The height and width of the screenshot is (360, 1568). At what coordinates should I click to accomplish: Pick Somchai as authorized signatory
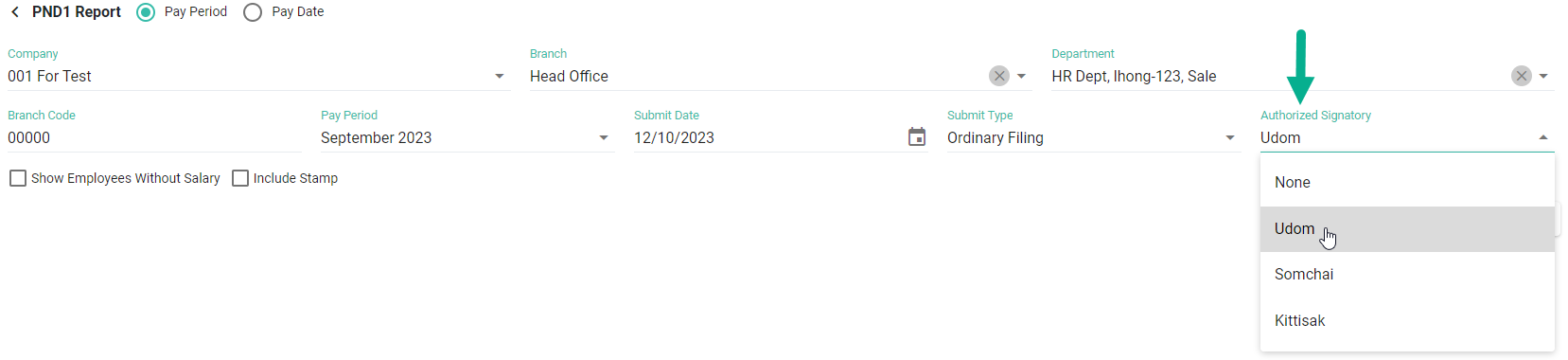[1407, 275]
